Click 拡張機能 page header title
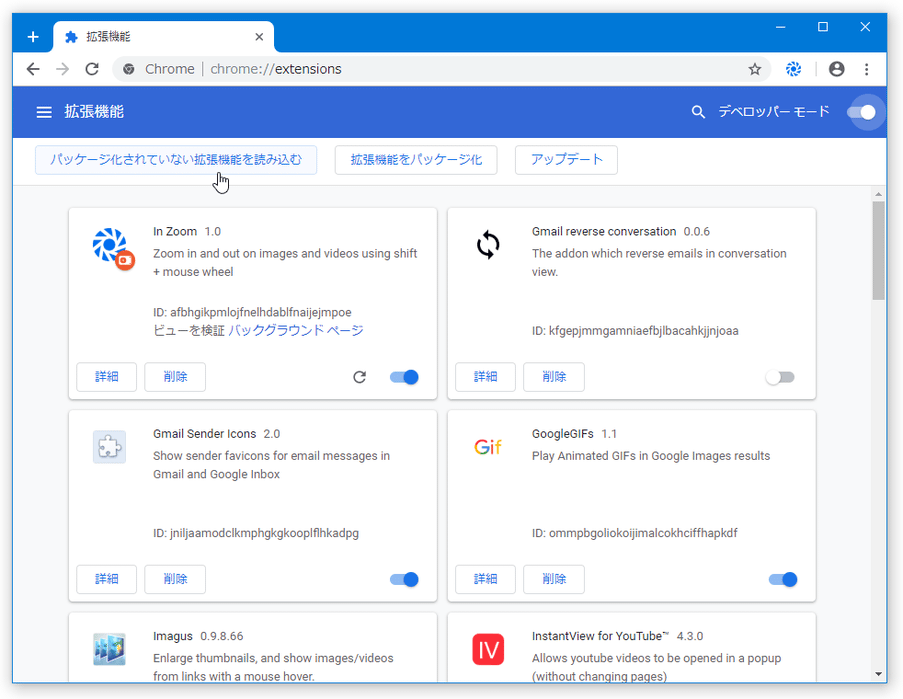The width and height of the screenshot is (903, 699). click(x=94, y=112)
